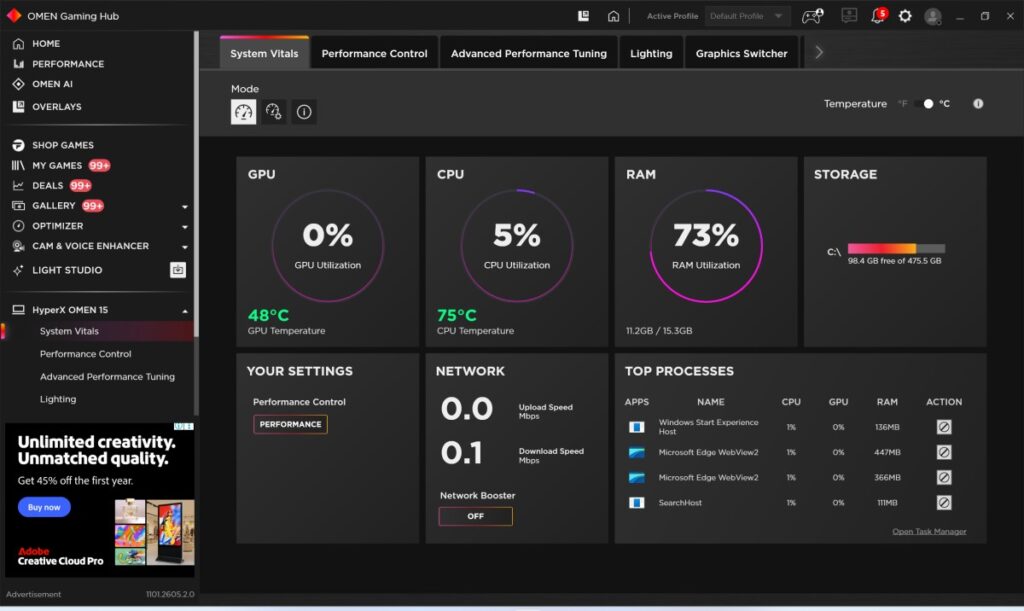
Task: Expand the OPTIMIZER submenu arrow
Action: point(185,227)
